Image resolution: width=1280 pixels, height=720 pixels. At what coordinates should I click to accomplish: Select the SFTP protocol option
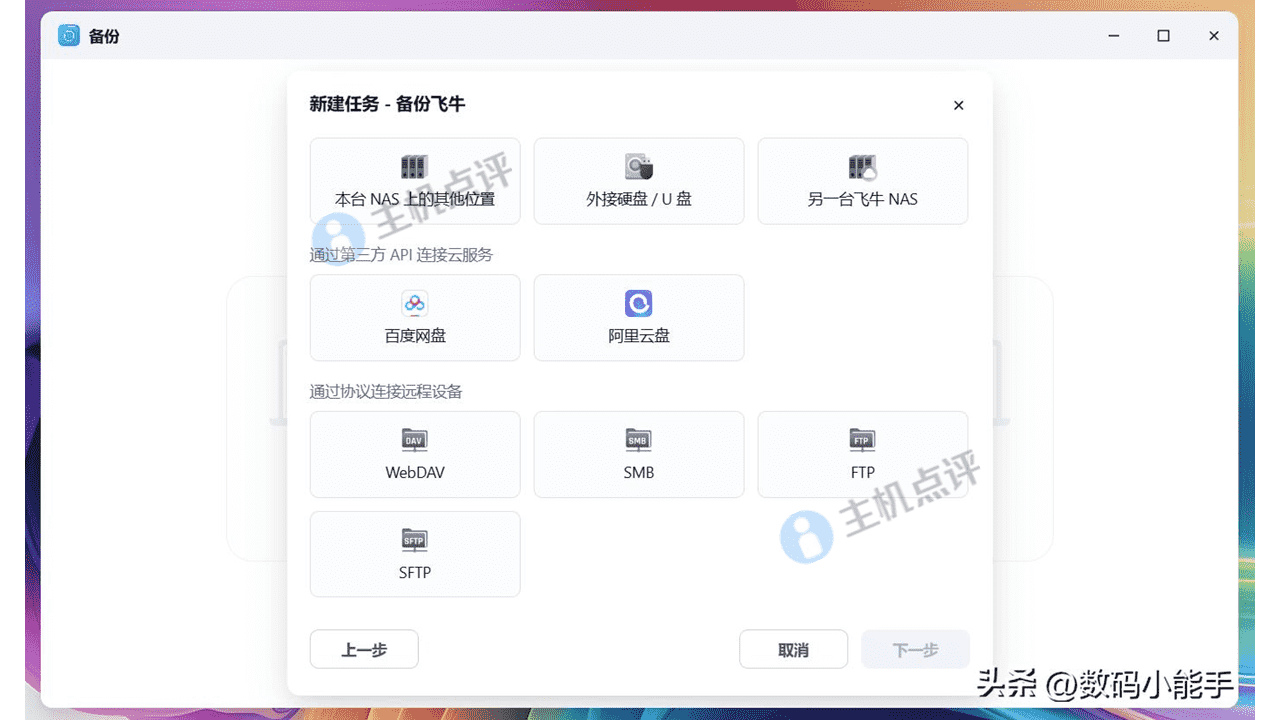pyautogui.click(x=414, y=554)
